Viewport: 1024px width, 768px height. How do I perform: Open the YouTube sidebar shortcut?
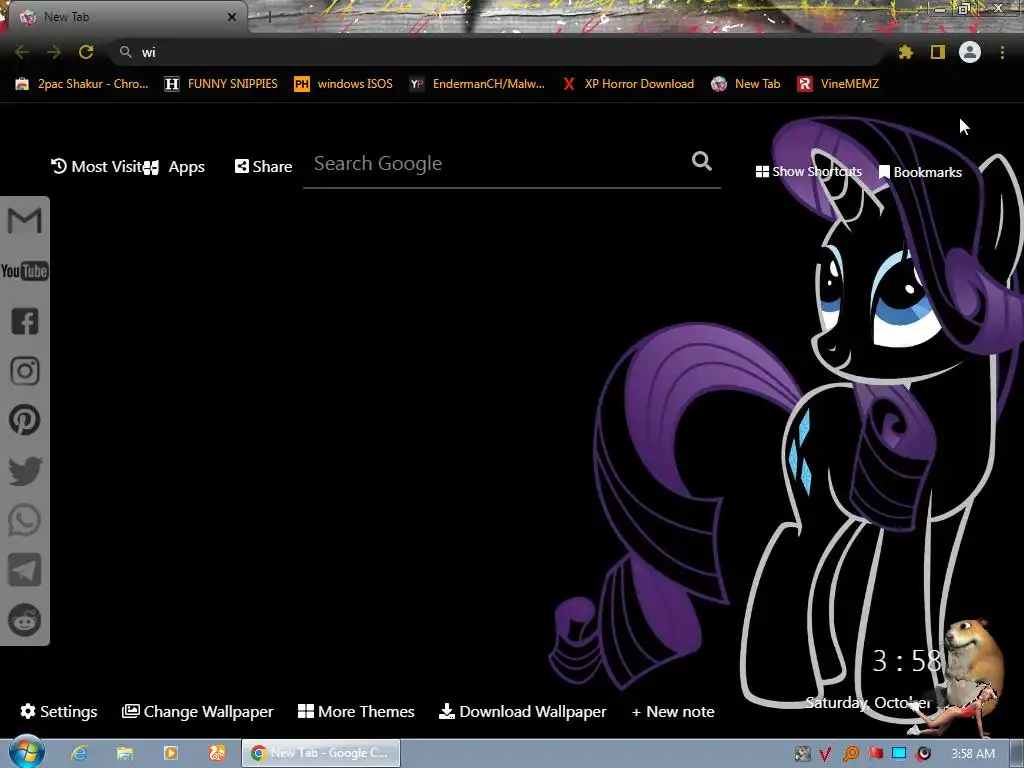tap(25, 271)
